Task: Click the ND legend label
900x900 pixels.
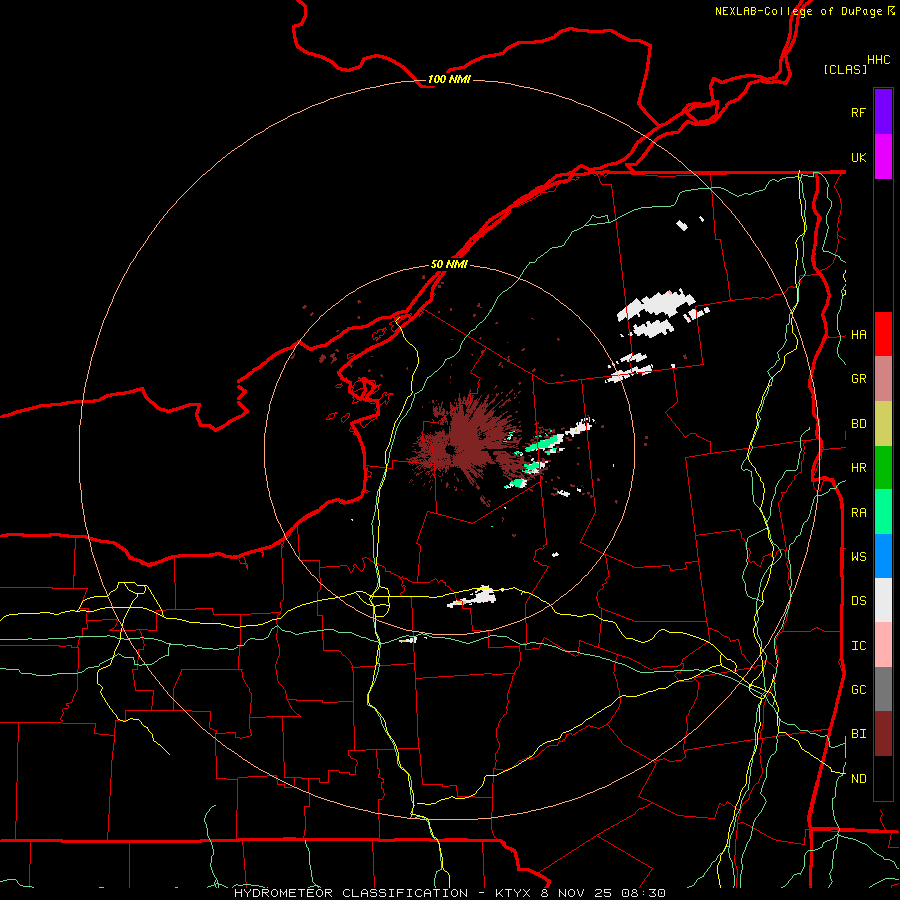Action: pos(858,779)
